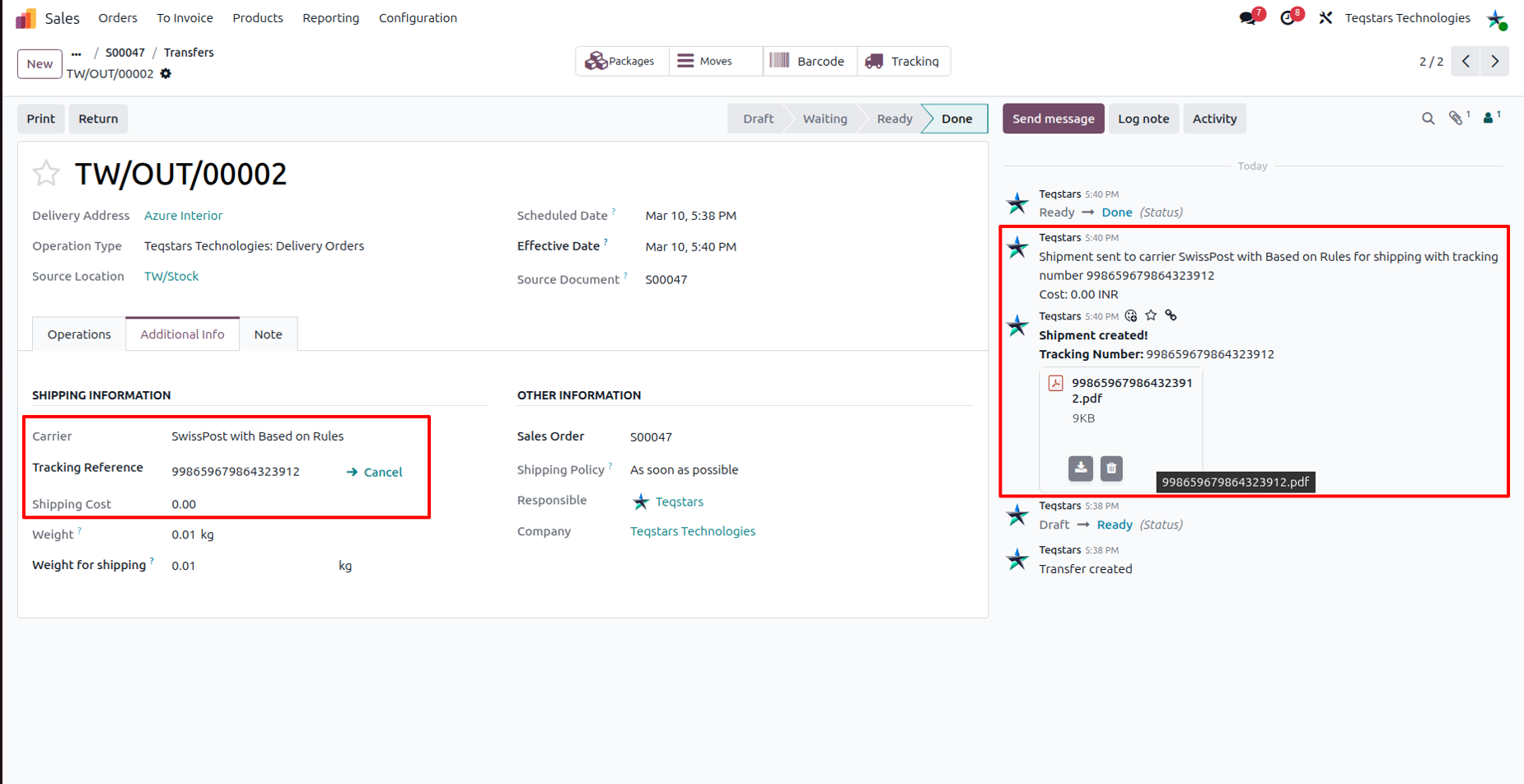Open the Azure Interior delivery address link
Image resolution: width=1524 pixels, height=784 pixels.
183,216
